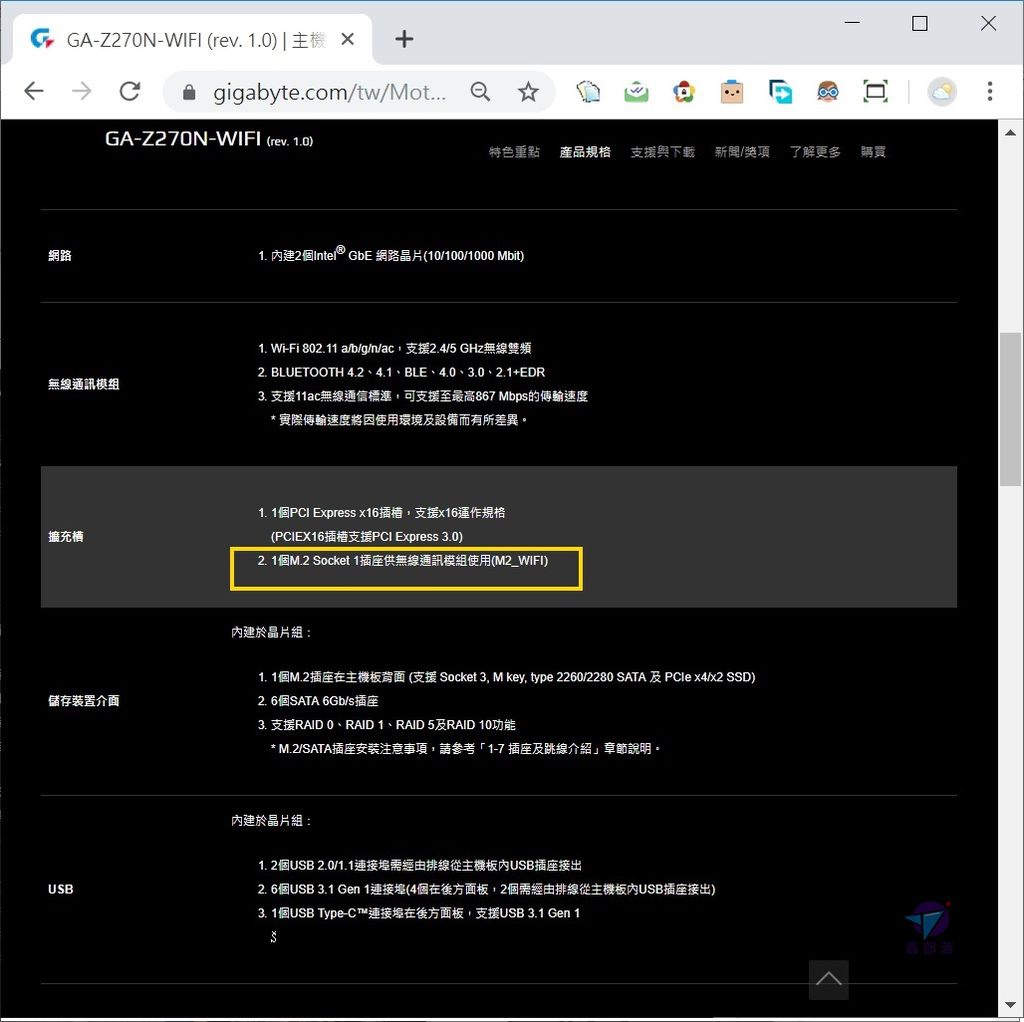This screenshot has width=1024, height=1022.
Task: Click the 儲存裝置介面 row label
Action: coord(84,701)
